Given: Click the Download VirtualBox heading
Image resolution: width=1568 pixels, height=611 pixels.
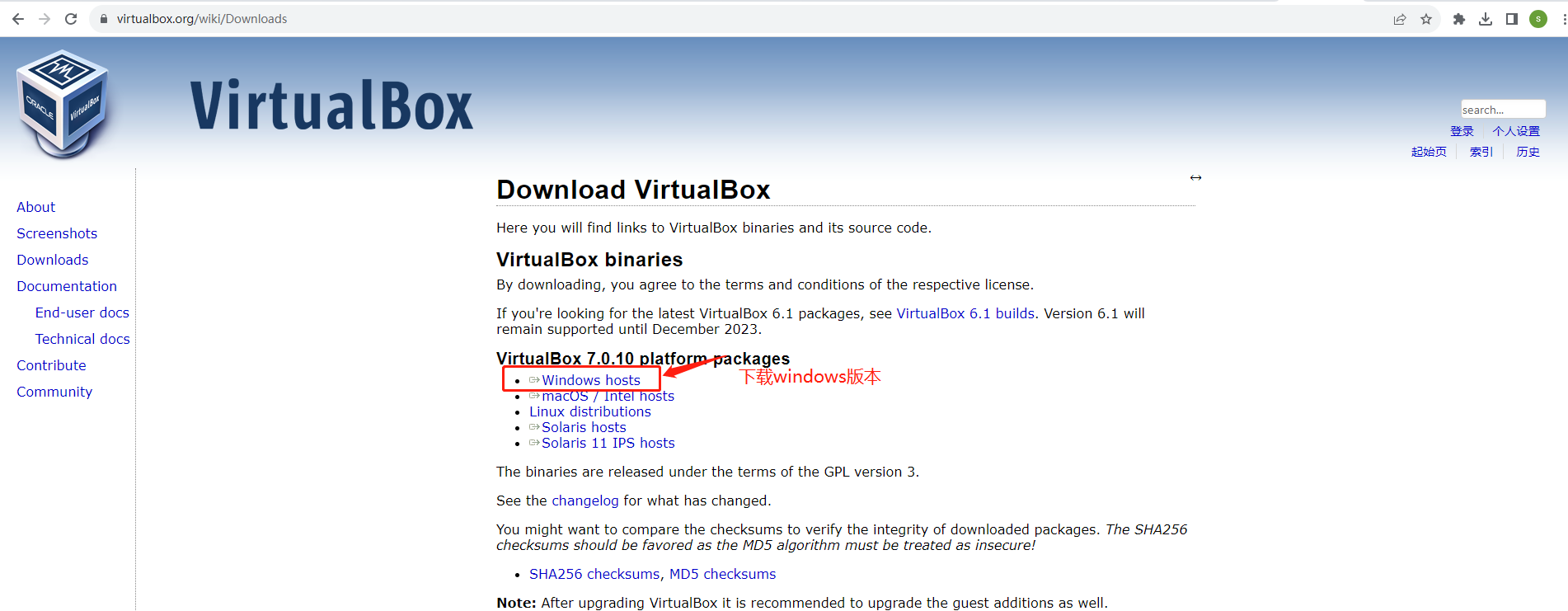Looking at the screenshot, I should pos(633,190).
